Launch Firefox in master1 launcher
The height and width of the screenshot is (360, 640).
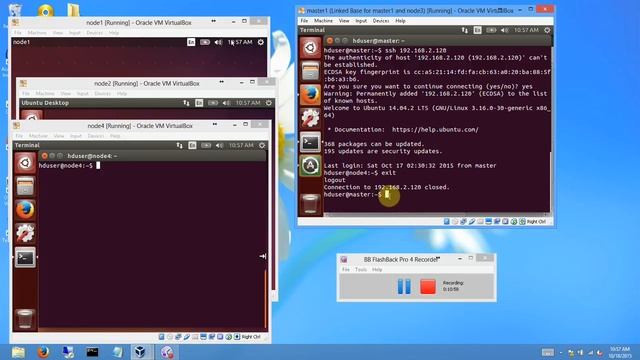[310, 95]
